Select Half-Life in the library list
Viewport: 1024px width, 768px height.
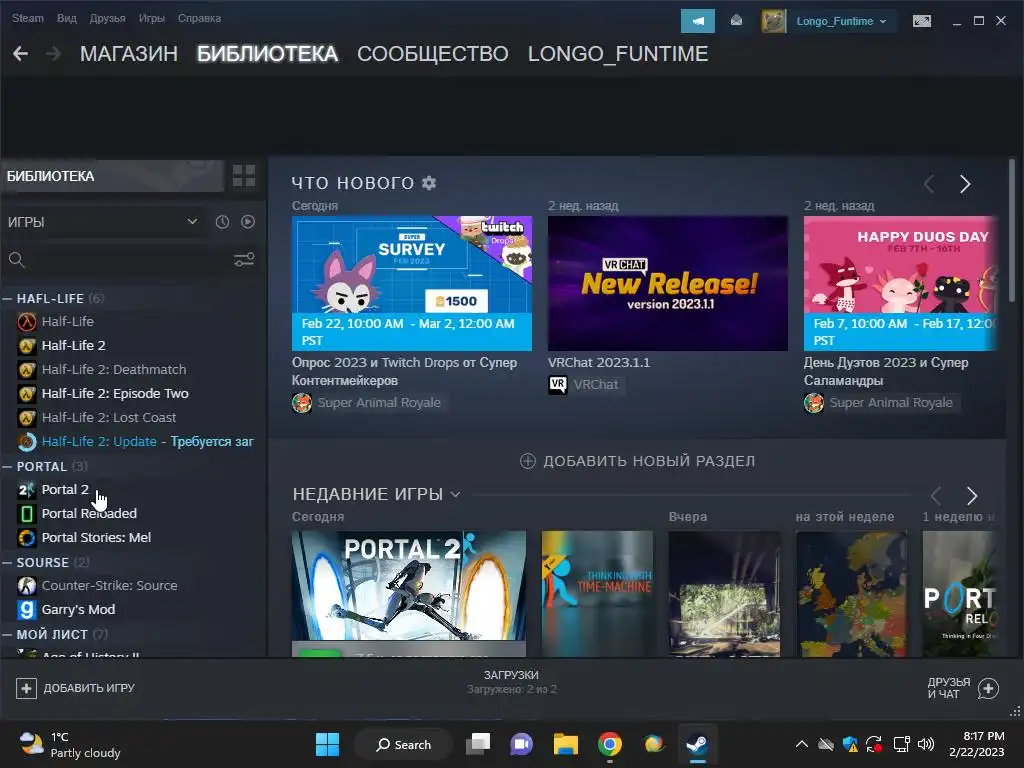(68, 321)
